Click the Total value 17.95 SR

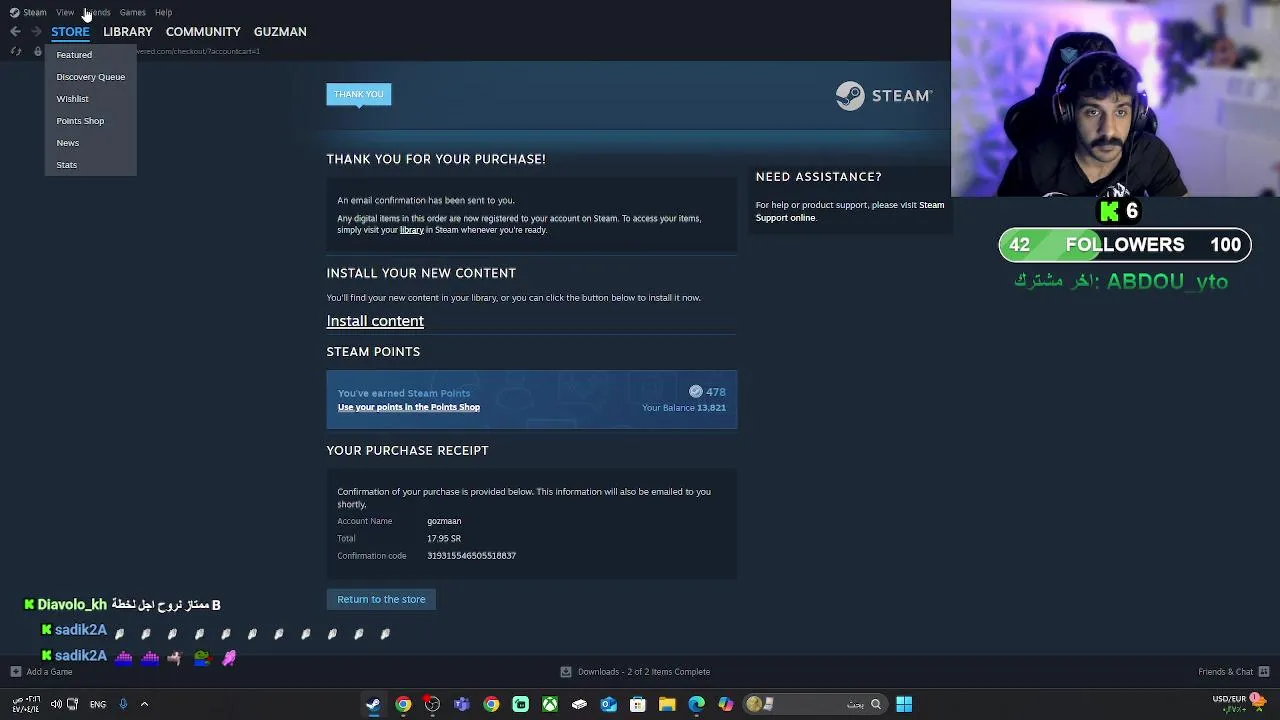click(444, 539)
